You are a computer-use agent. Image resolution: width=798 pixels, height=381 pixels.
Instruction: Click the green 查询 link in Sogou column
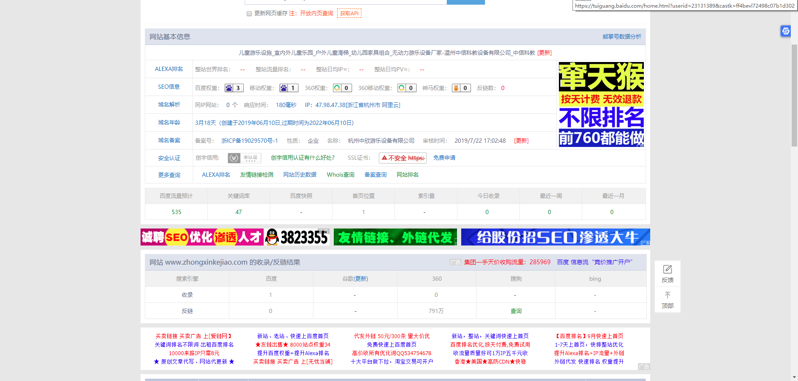coord(516,311)
